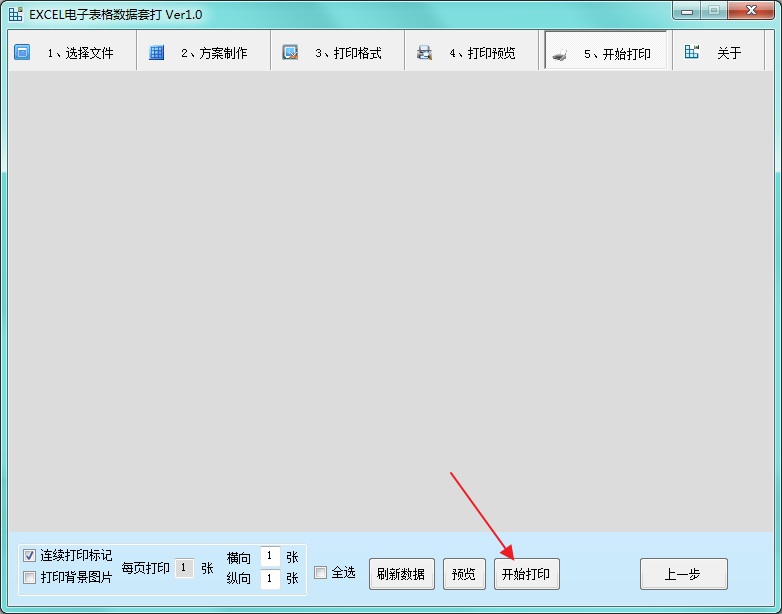Screen dimensions: 782x614
Task: Switch to the 2、方案制作 tab
Action: [203, 50]
